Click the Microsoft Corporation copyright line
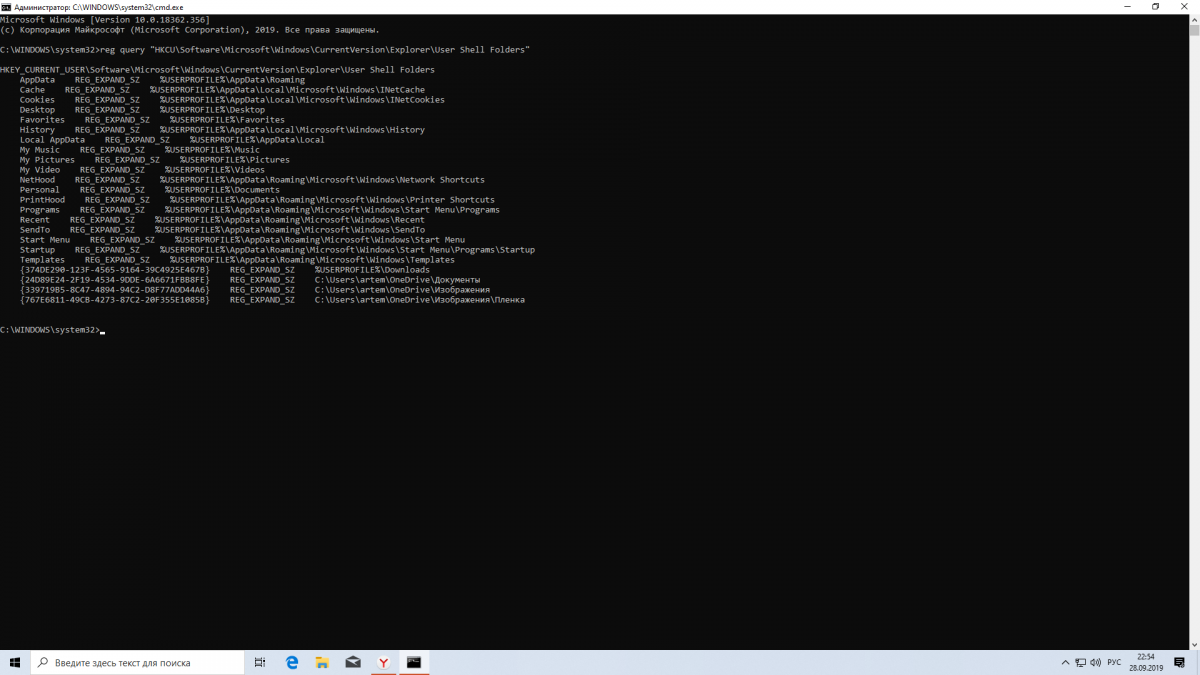The image size is (1200, 675). tap(190, 29)
